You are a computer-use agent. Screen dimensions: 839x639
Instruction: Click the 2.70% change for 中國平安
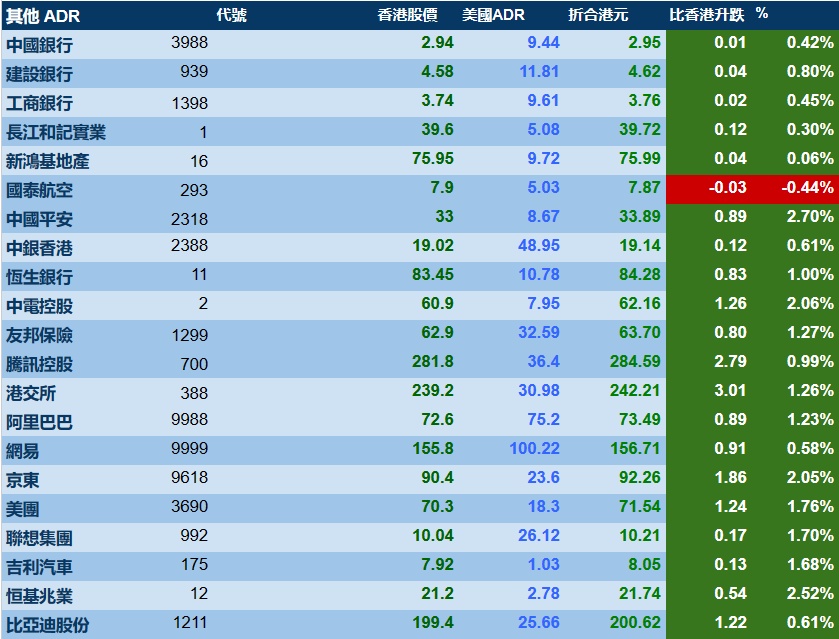click(810, 217)
